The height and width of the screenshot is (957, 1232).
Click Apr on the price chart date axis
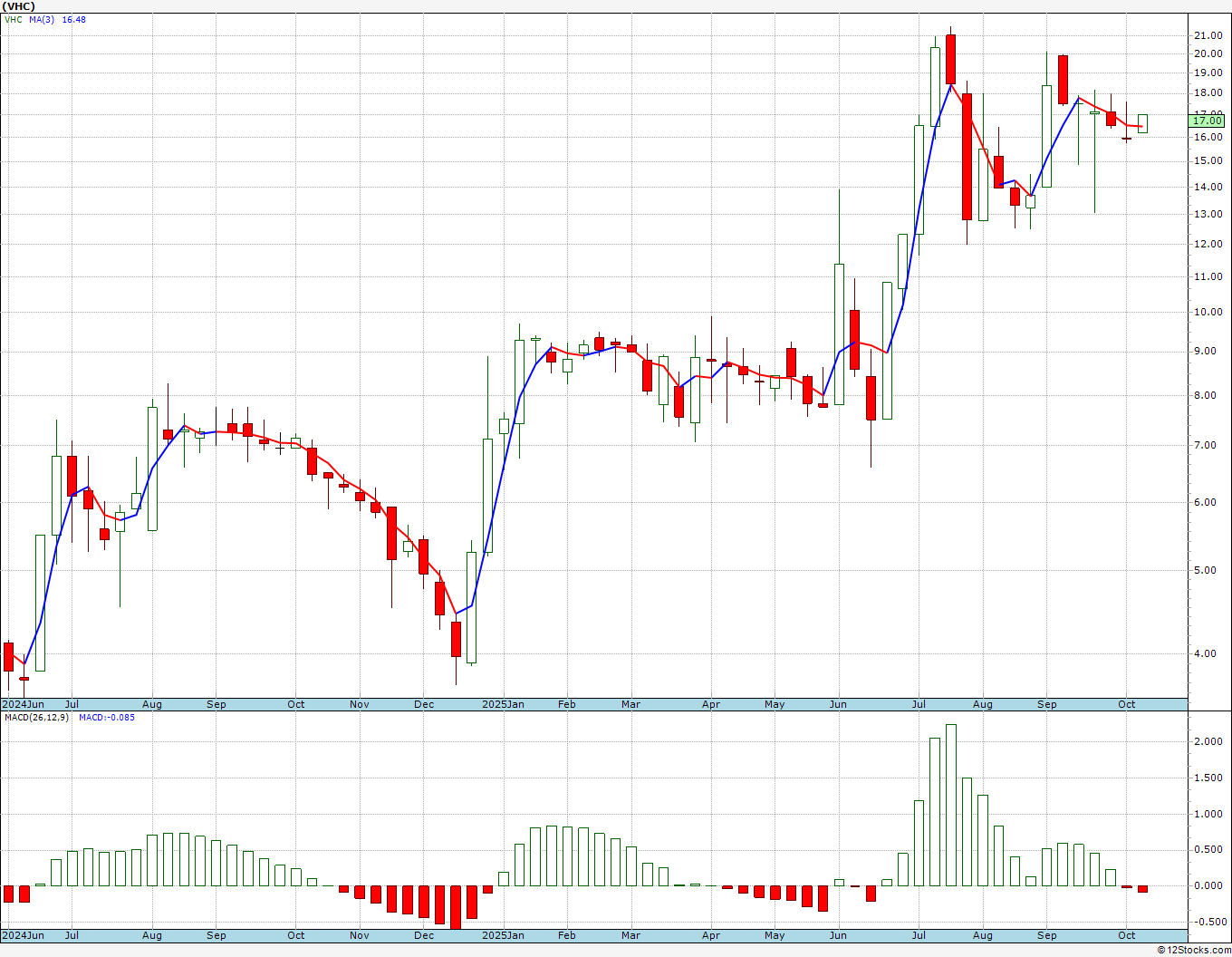711,704
